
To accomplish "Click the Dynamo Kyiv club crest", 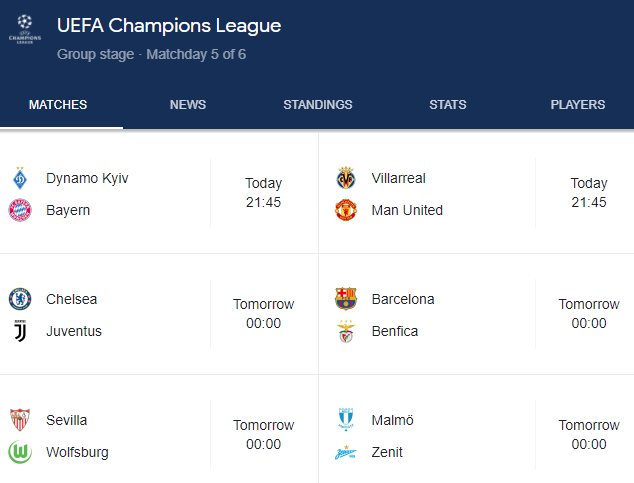I will pyautogui.click(x=20, y=179).
